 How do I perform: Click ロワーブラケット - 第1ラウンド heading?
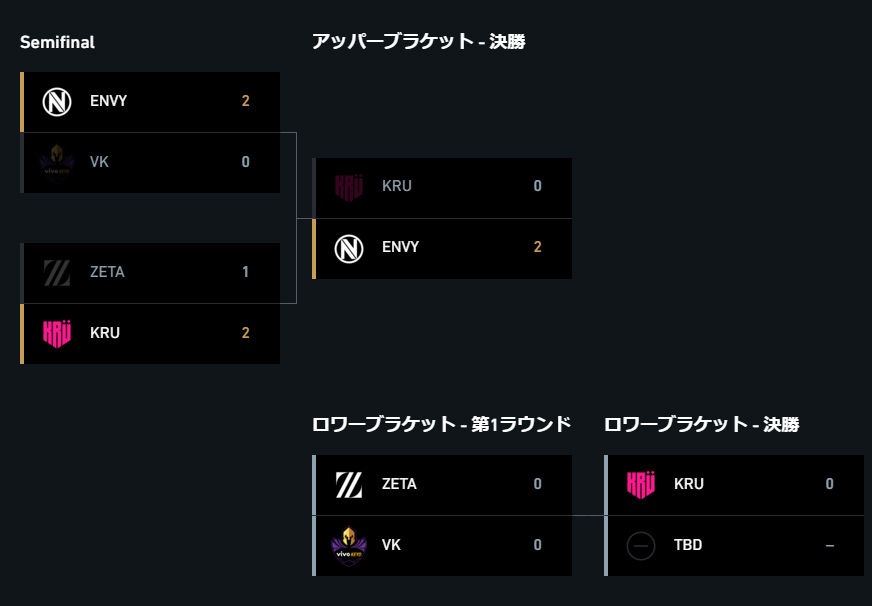point(442,424)
